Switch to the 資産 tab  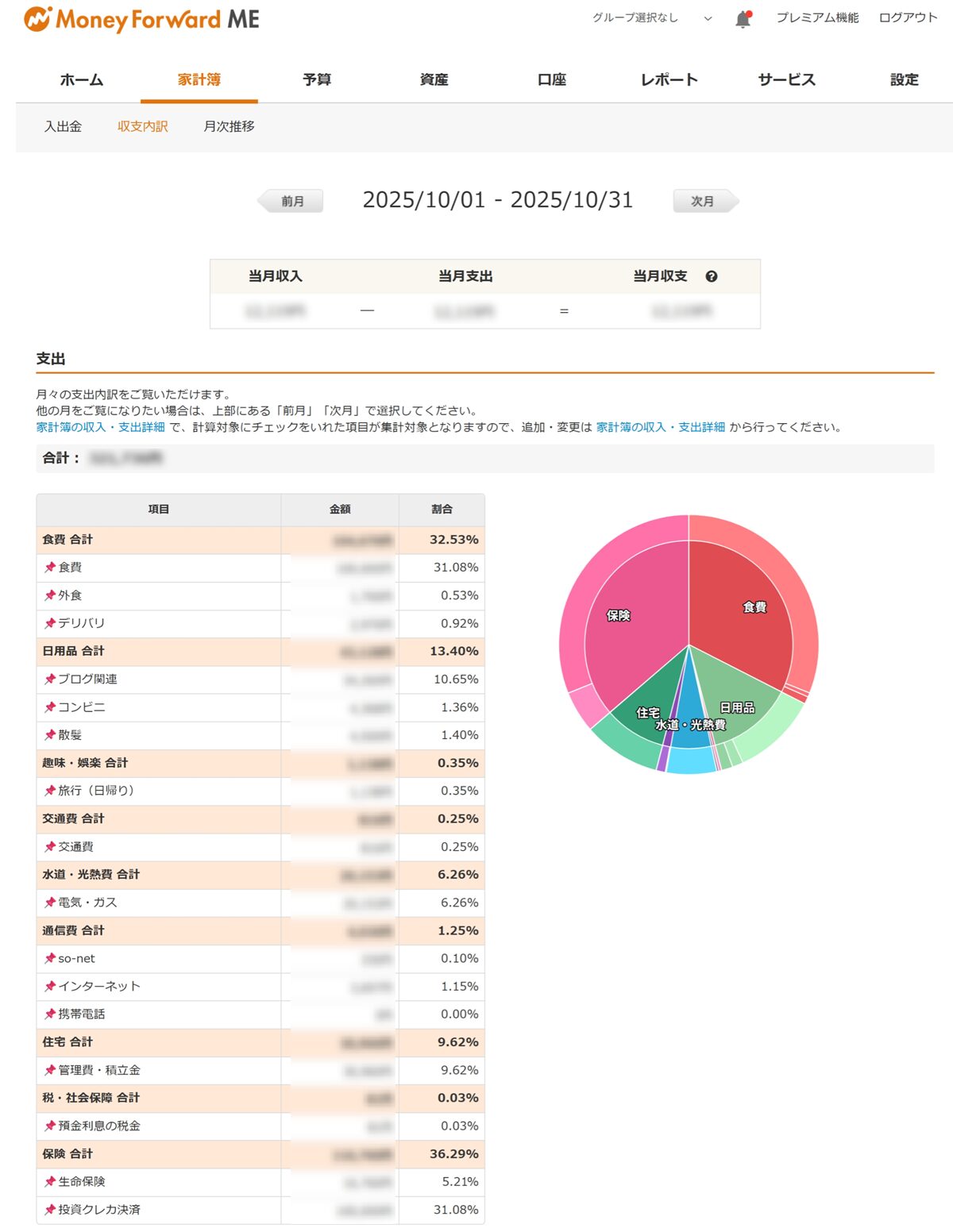[434, 79]
